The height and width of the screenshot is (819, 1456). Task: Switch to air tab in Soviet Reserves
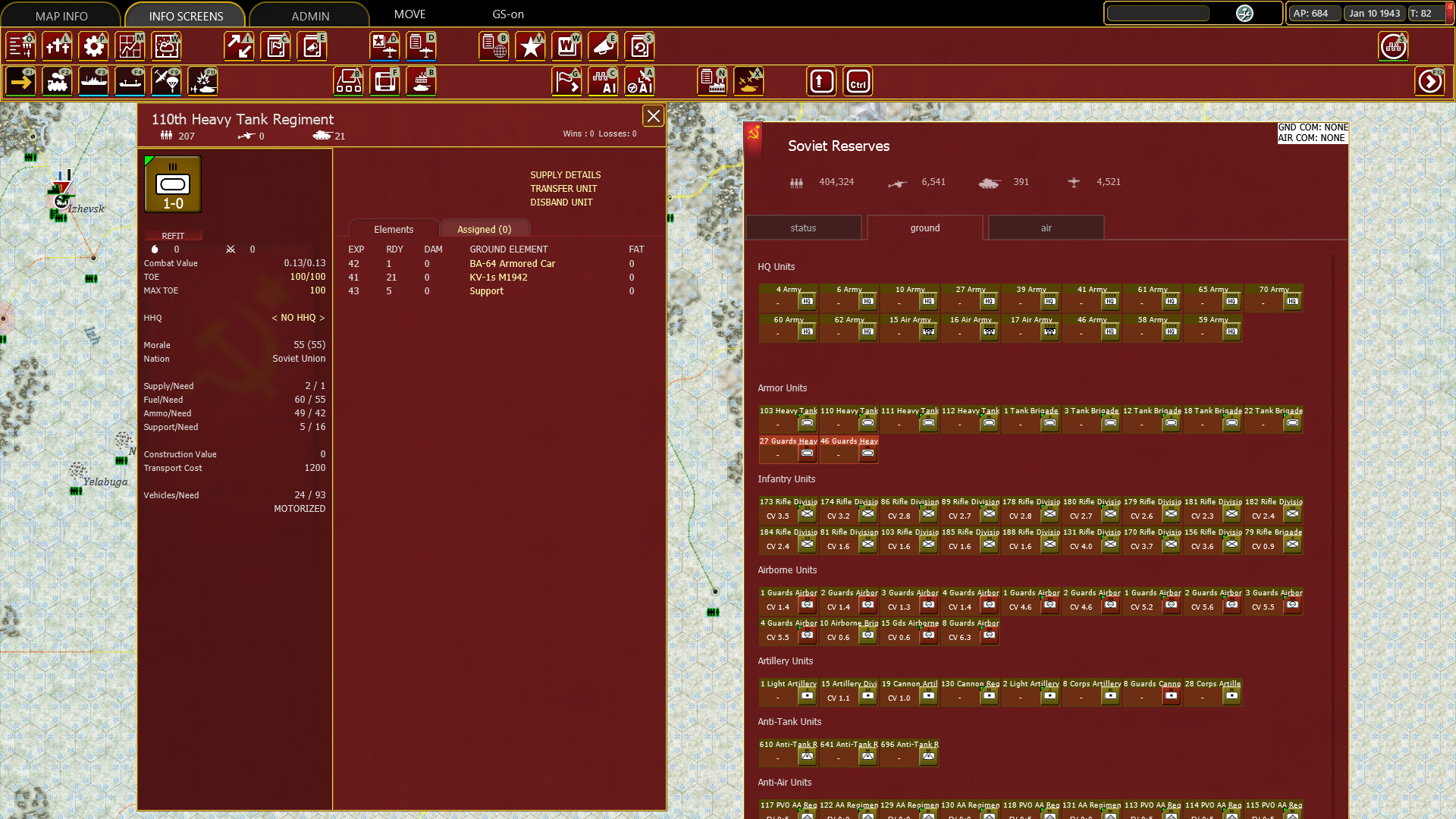[x=1046, y=228]
